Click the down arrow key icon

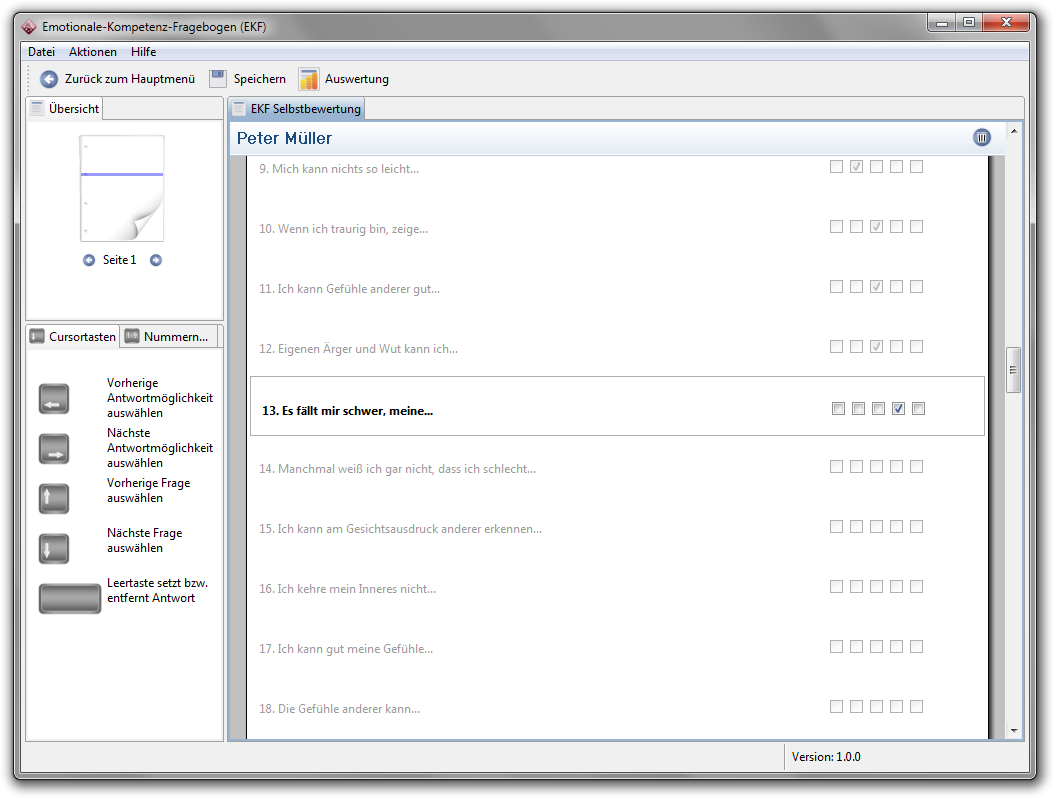tap(54, 549)
